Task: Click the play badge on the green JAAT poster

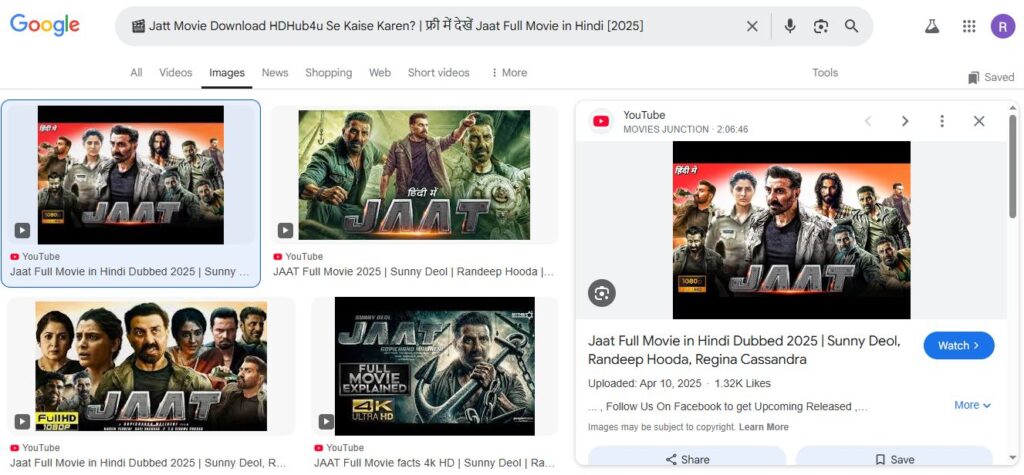Action: point(285,230)
